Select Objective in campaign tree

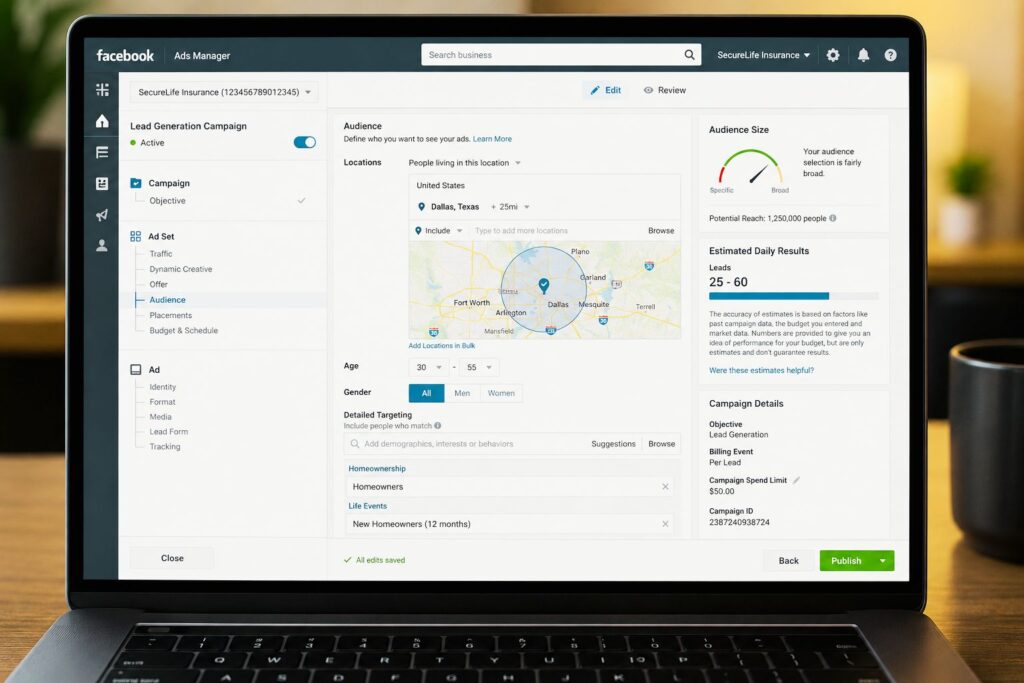tap(167, 200)
